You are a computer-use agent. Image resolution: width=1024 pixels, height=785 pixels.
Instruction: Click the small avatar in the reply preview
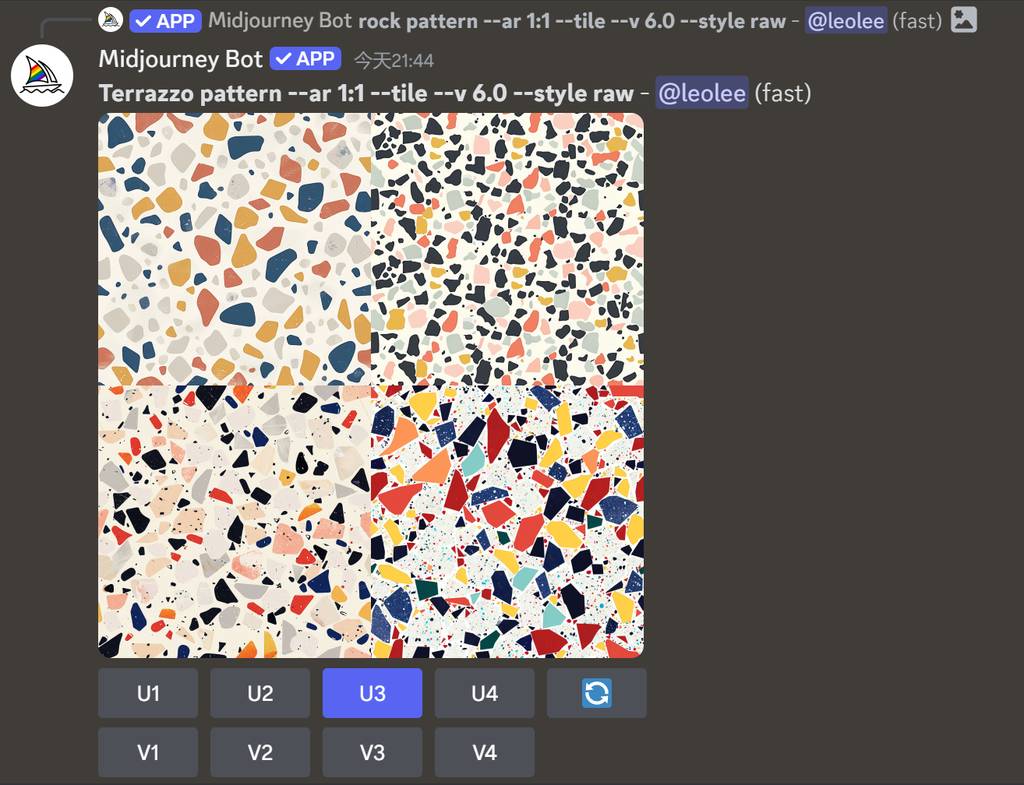[110, 20]
